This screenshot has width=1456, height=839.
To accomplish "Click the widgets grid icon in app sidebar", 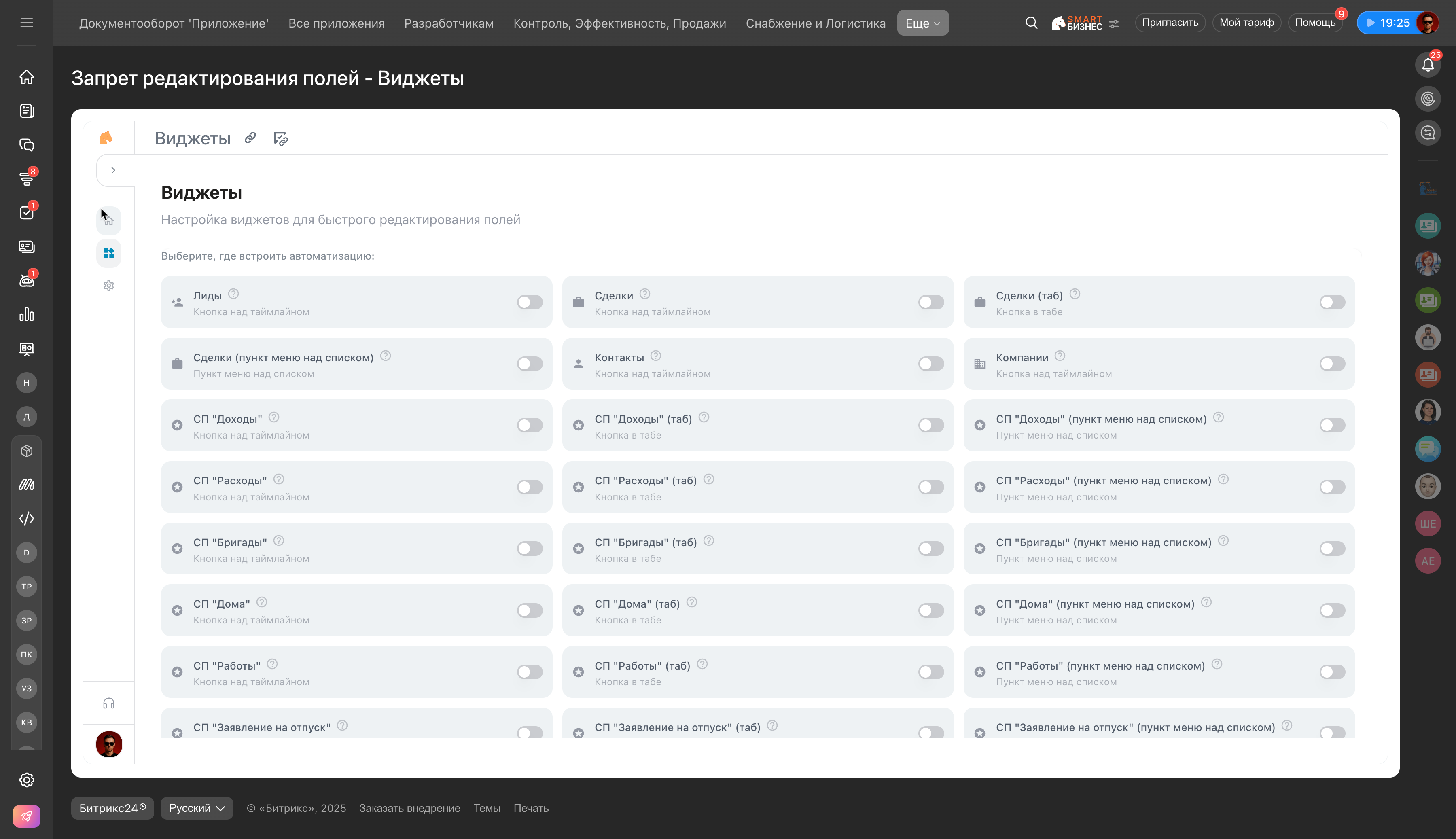I will 109,254.
